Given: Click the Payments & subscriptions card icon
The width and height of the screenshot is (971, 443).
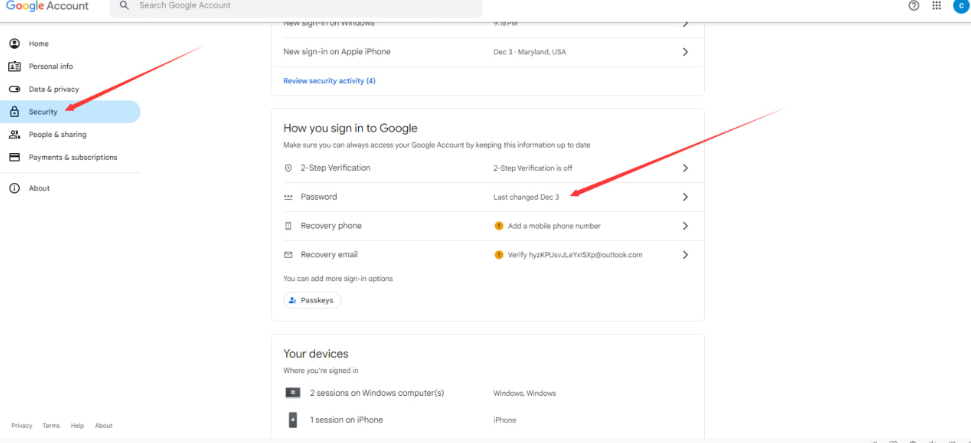Looking at the screenshot, I should (15, 157).
